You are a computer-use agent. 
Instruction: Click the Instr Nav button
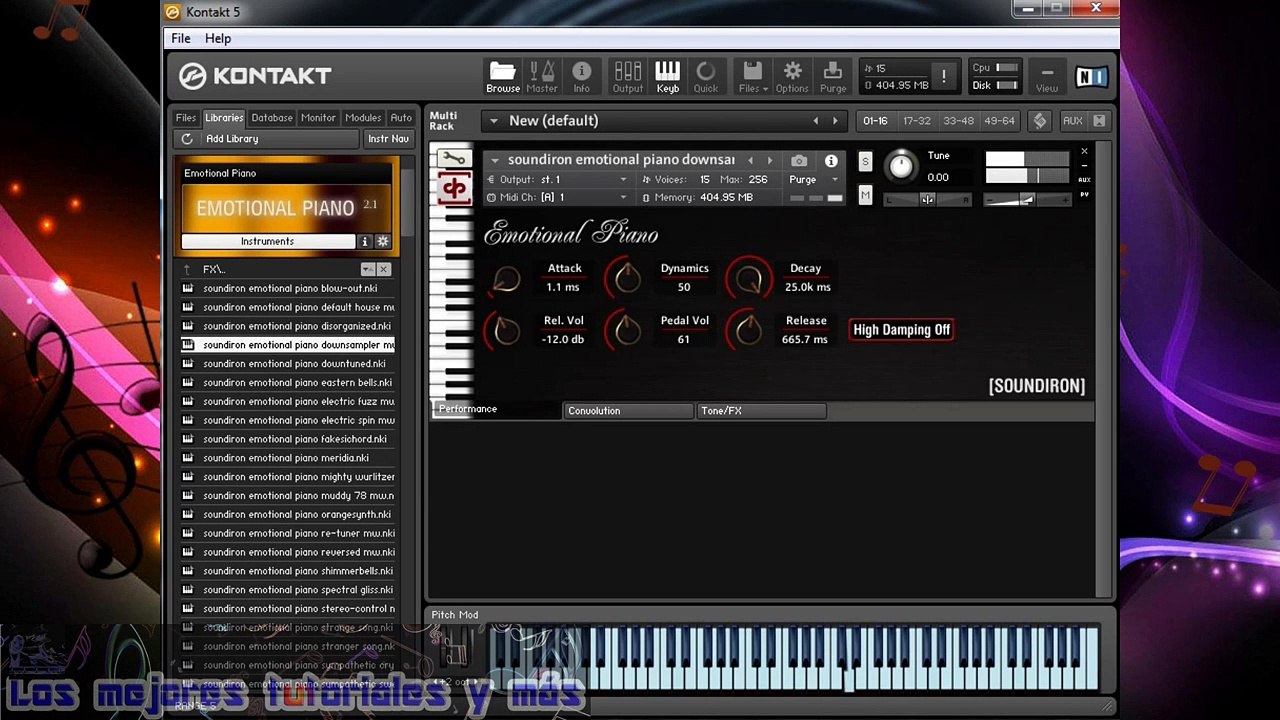click(388, 139)
